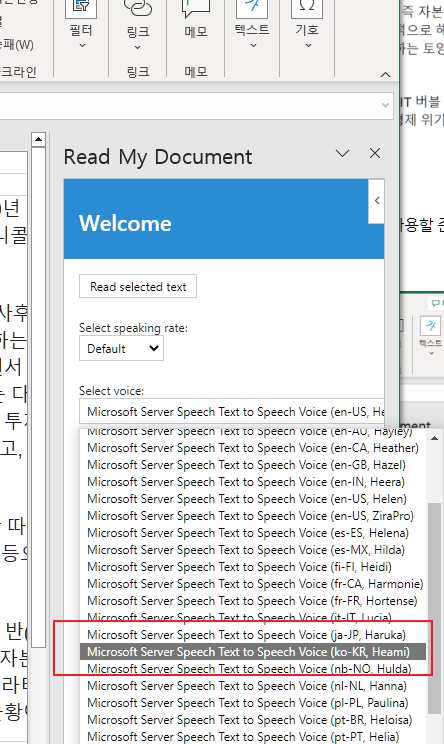The image size is (444, 744).
Task: Open Read My Document pane options chevron
Action: [342, 153]
